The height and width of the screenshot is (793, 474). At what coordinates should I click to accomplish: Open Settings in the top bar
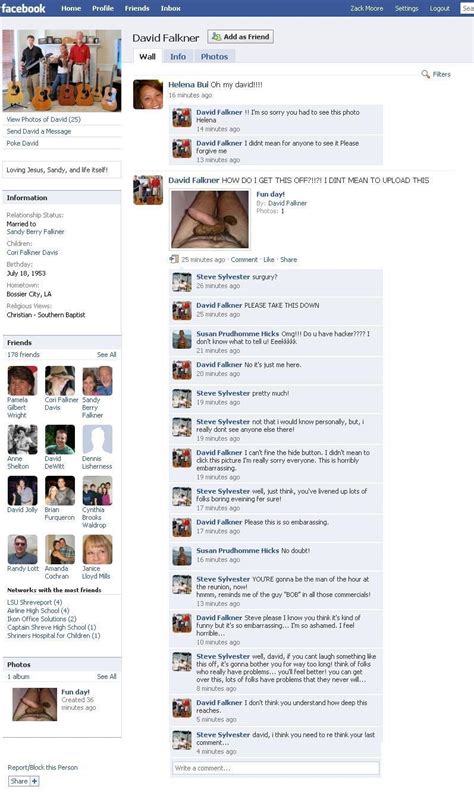[407, 8]
